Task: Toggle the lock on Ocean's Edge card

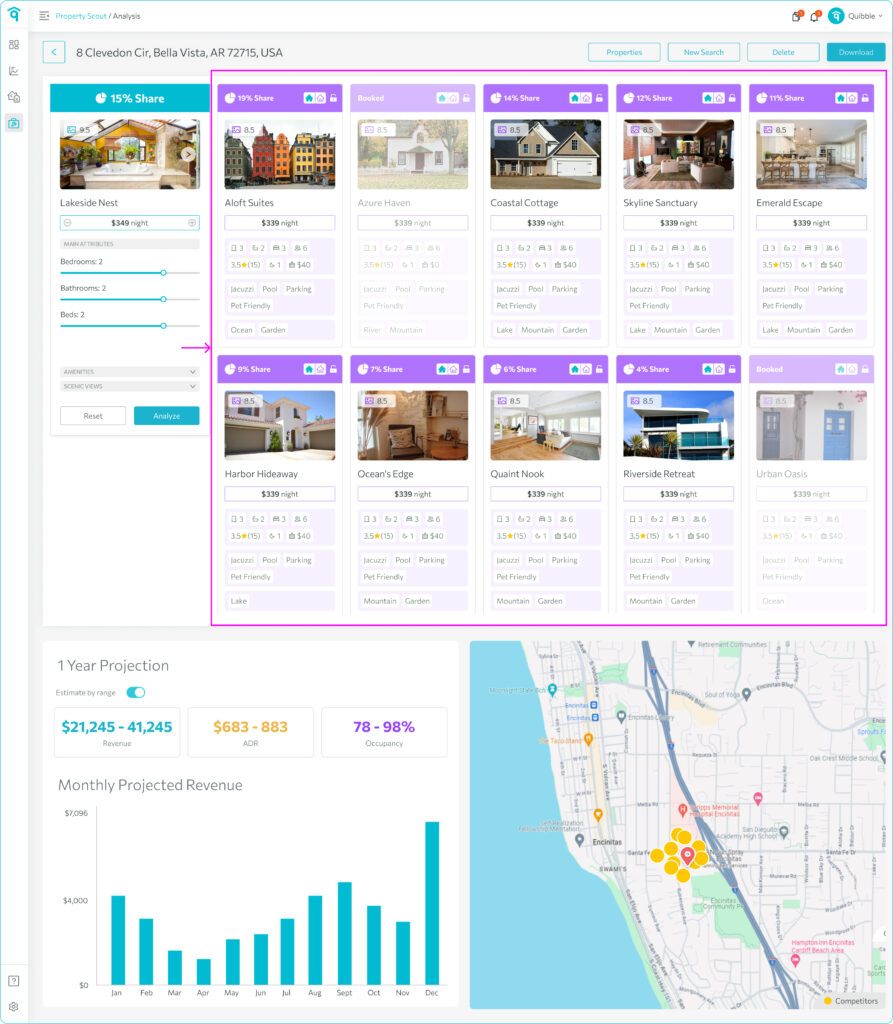Action: [466, 369]
